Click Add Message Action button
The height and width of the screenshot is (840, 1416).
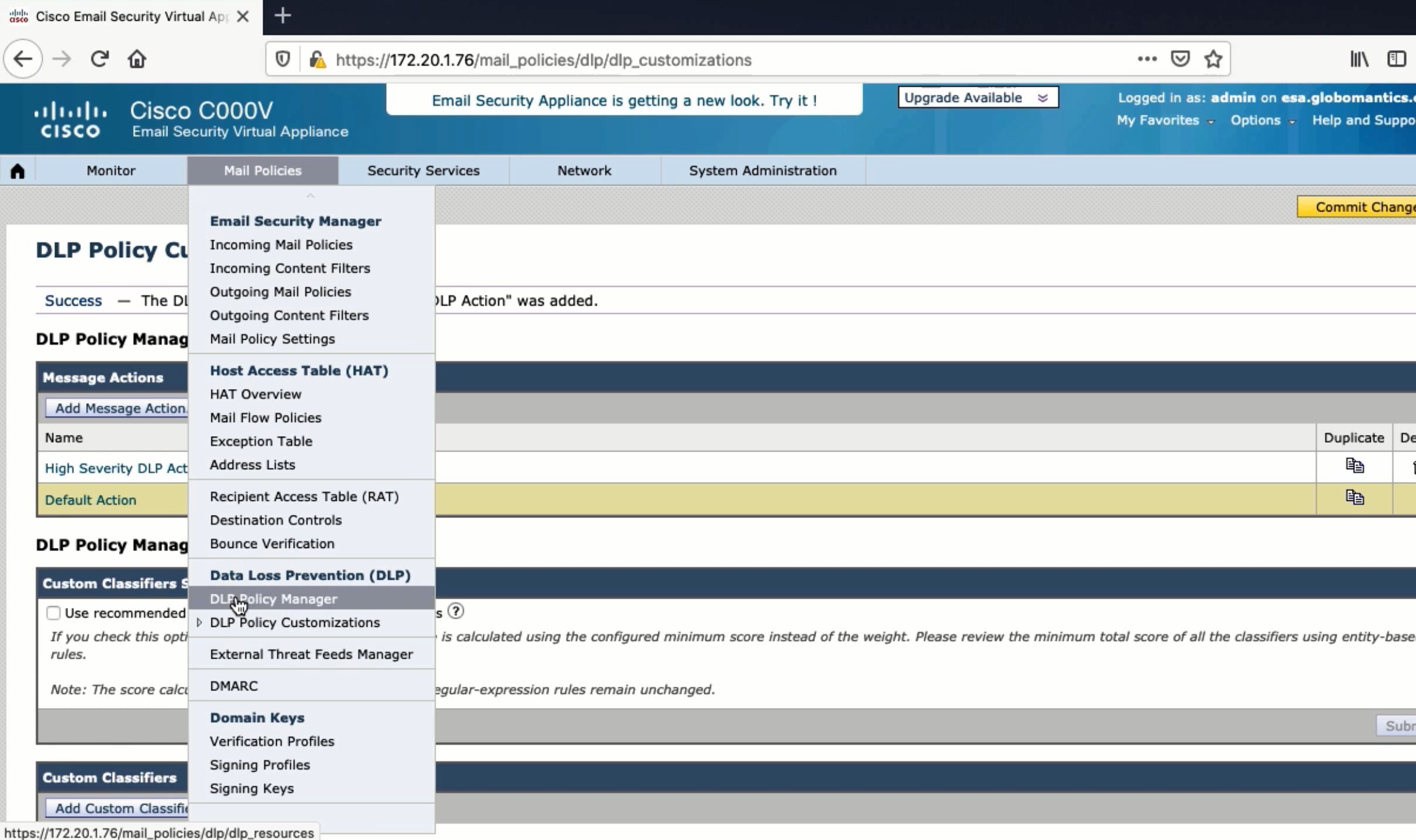[117, 408]
